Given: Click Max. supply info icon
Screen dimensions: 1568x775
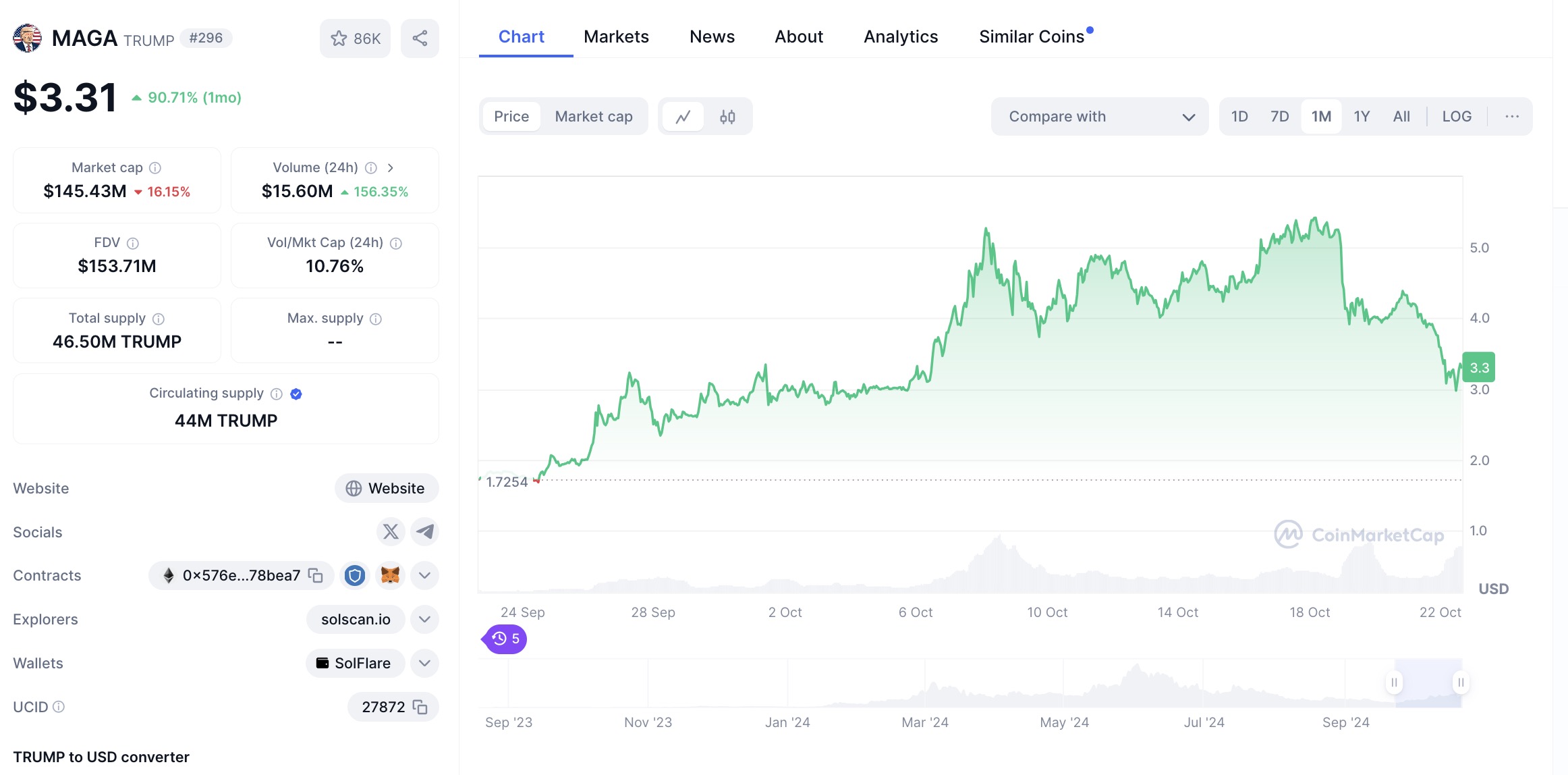Looking at the screenshot, I should point(376,319).
